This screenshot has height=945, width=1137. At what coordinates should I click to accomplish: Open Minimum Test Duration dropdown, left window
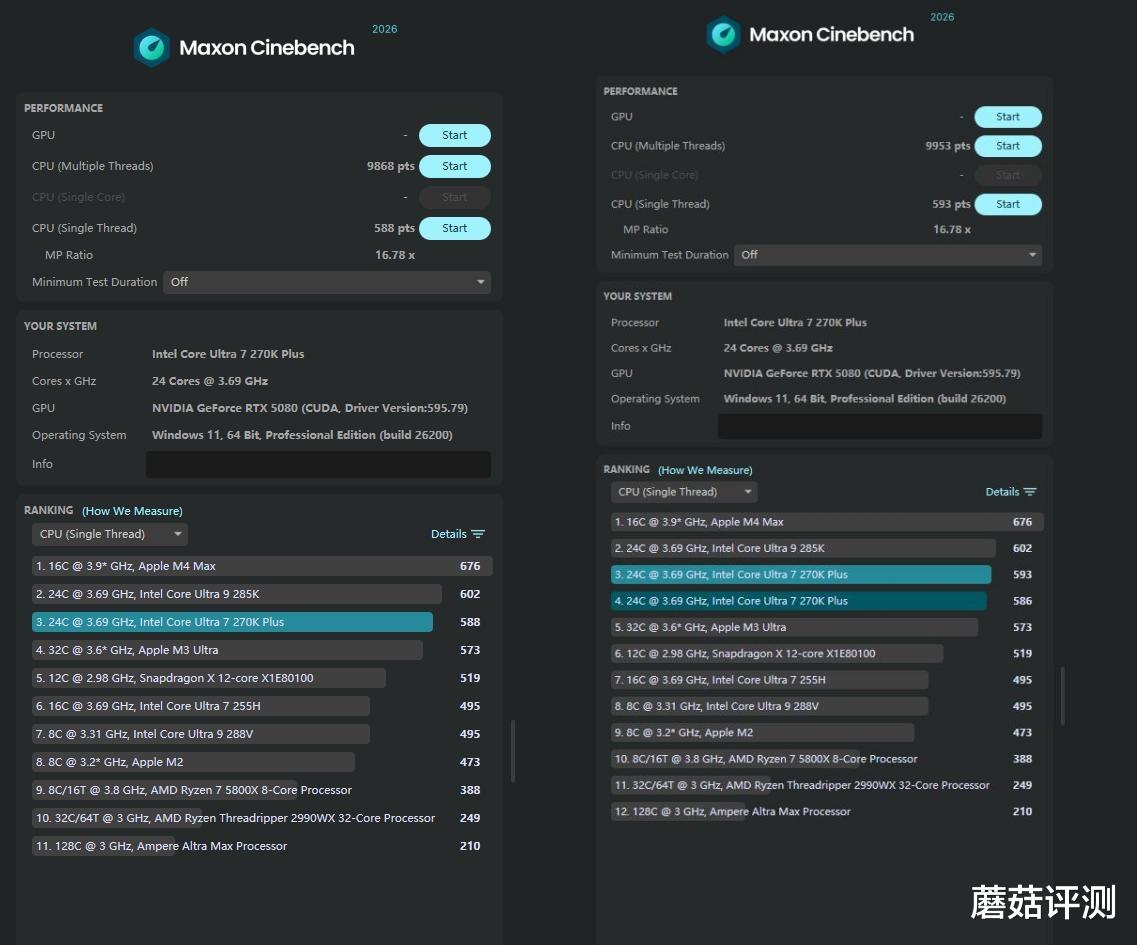click(x=327, y=282)
